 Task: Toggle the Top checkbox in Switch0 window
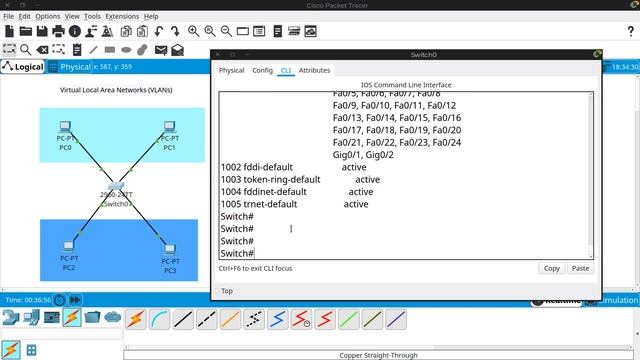[x=218, y=291]
